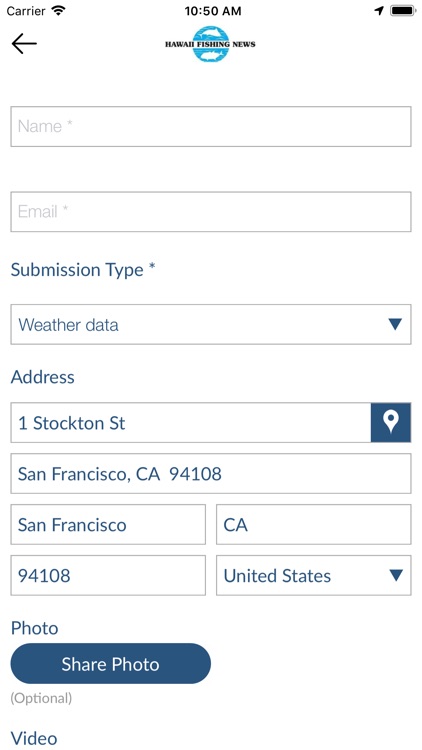Edit the 94108 zip code field
422x750 pixels.
click(108, 575)
